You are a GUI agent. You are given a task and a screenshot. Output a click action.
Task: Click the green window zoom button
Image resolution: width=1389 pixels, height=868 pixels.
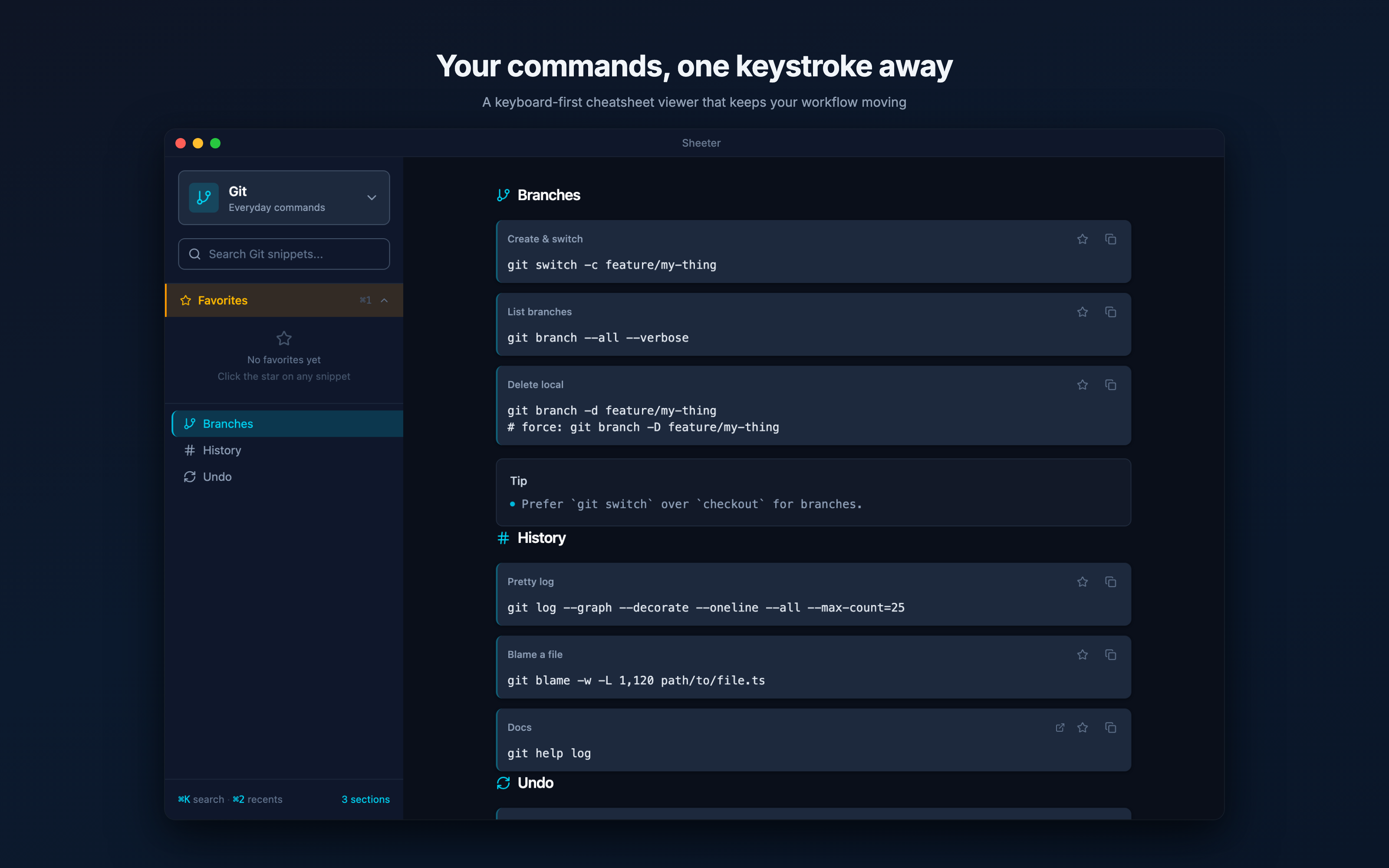215,143
